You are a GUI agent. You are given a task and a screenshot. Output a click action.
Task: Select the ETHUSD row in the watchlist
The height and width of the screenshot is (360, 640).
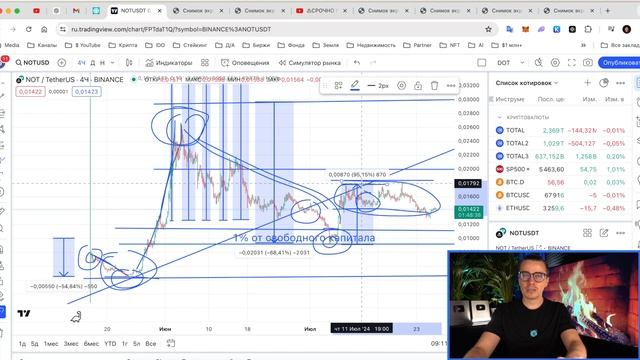tap(560, 208)
